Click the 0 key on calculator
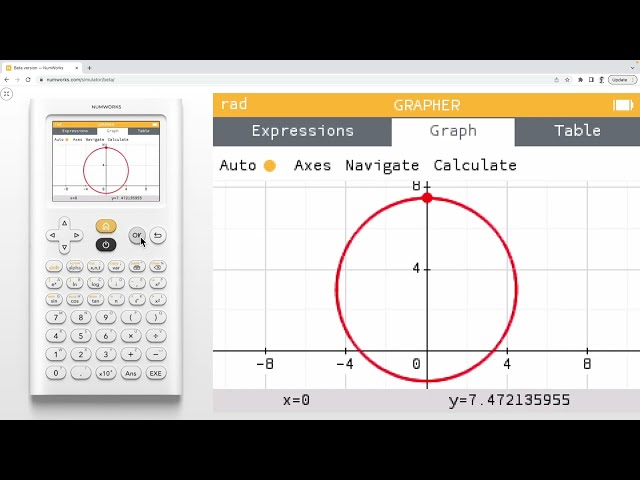 [x=56, y=373]
